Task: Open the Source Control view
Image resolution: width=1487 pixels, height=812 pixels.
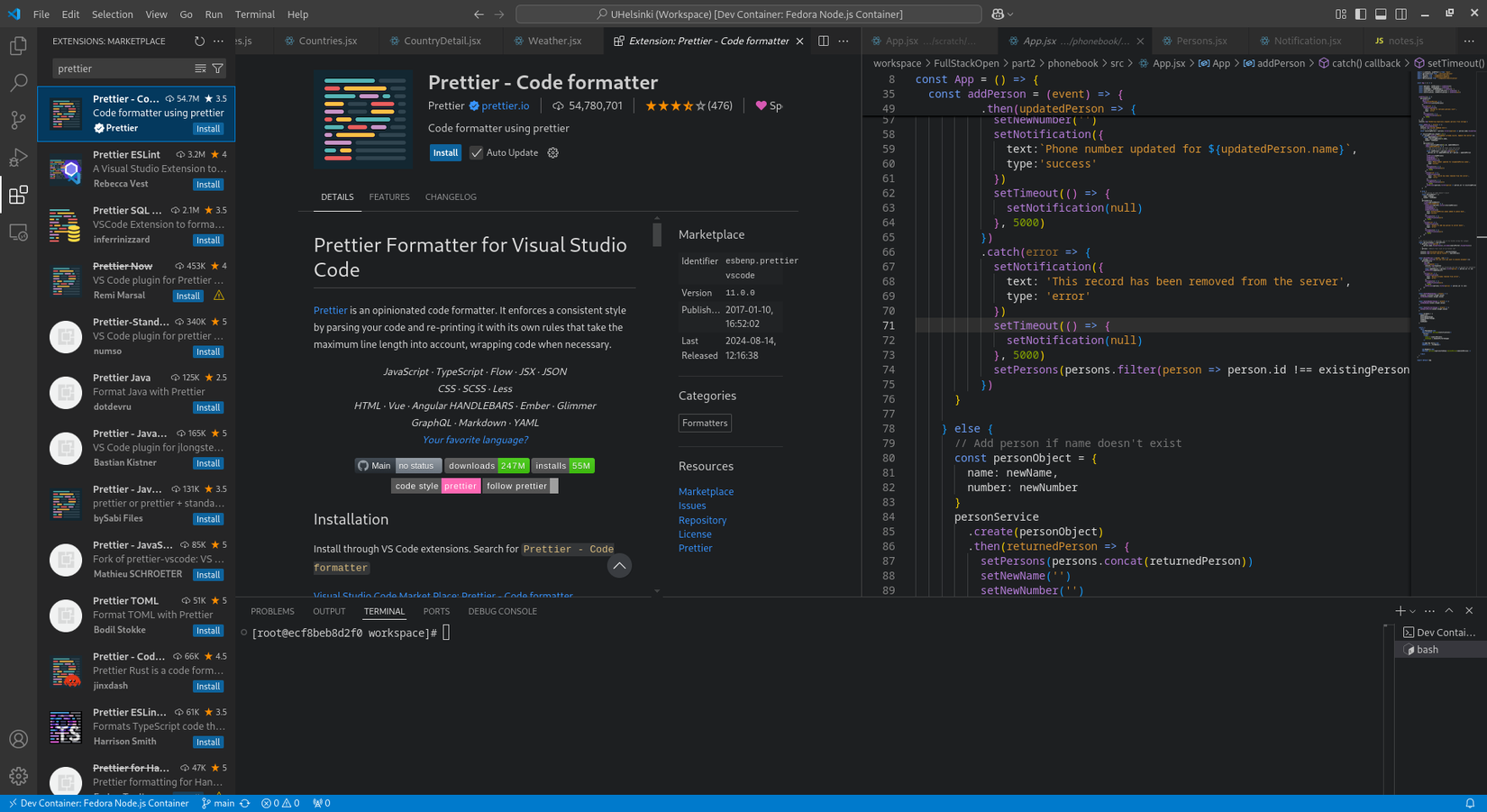Action: 18,119
